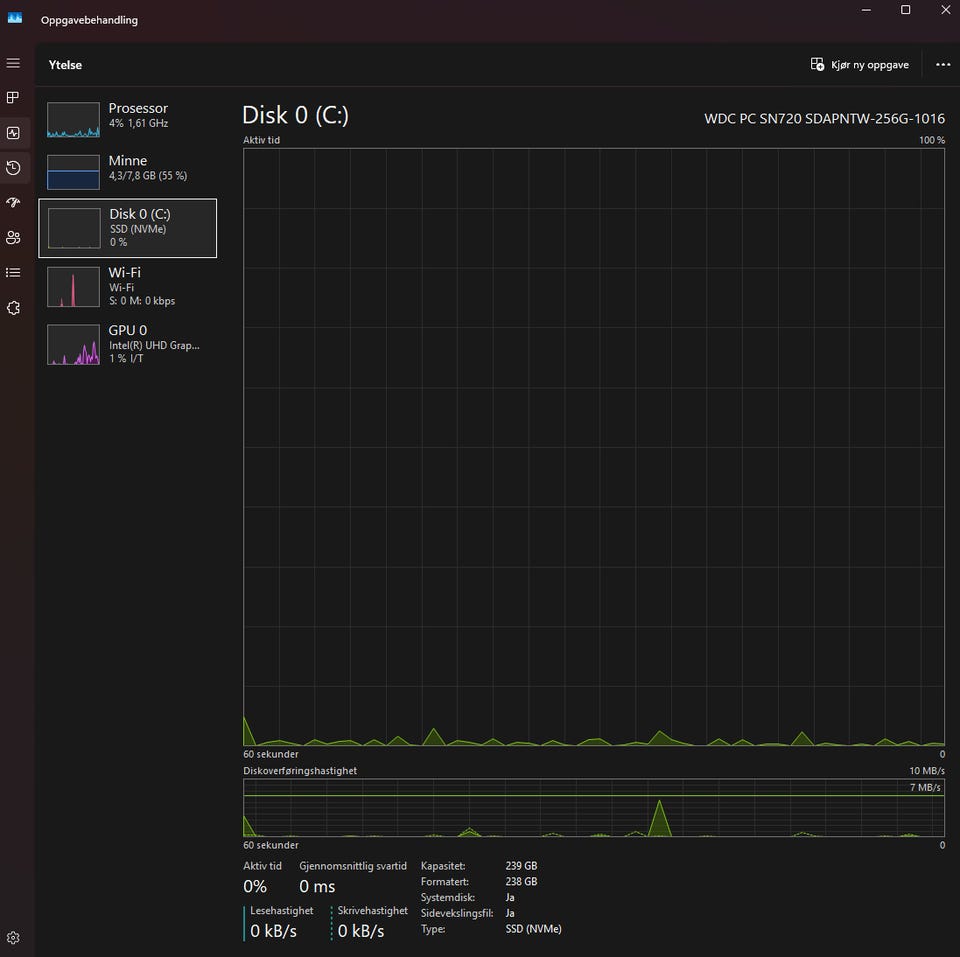Image resolution: width=960 pixels, height=957 pixels.
Task: Go to the Processes page icon
Action: point(13,97)
